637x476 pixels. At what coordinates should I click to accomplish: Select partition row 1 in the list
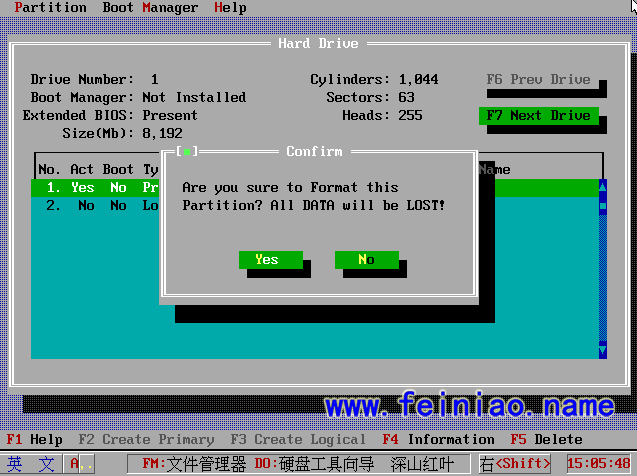315,188
